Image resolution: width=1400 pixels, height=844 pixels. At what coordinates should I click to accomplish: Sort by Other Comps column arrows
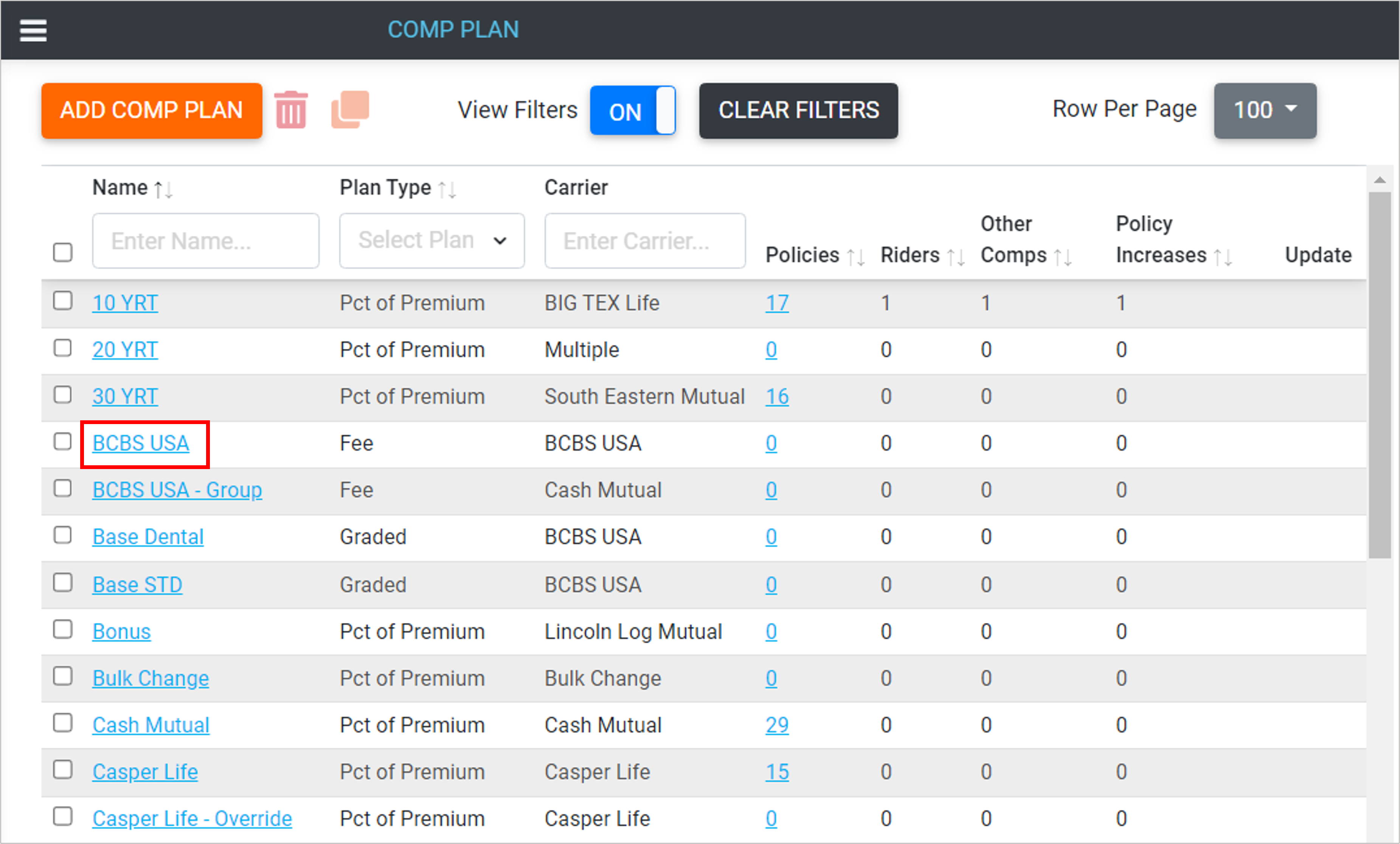[x=1063, y=257]
